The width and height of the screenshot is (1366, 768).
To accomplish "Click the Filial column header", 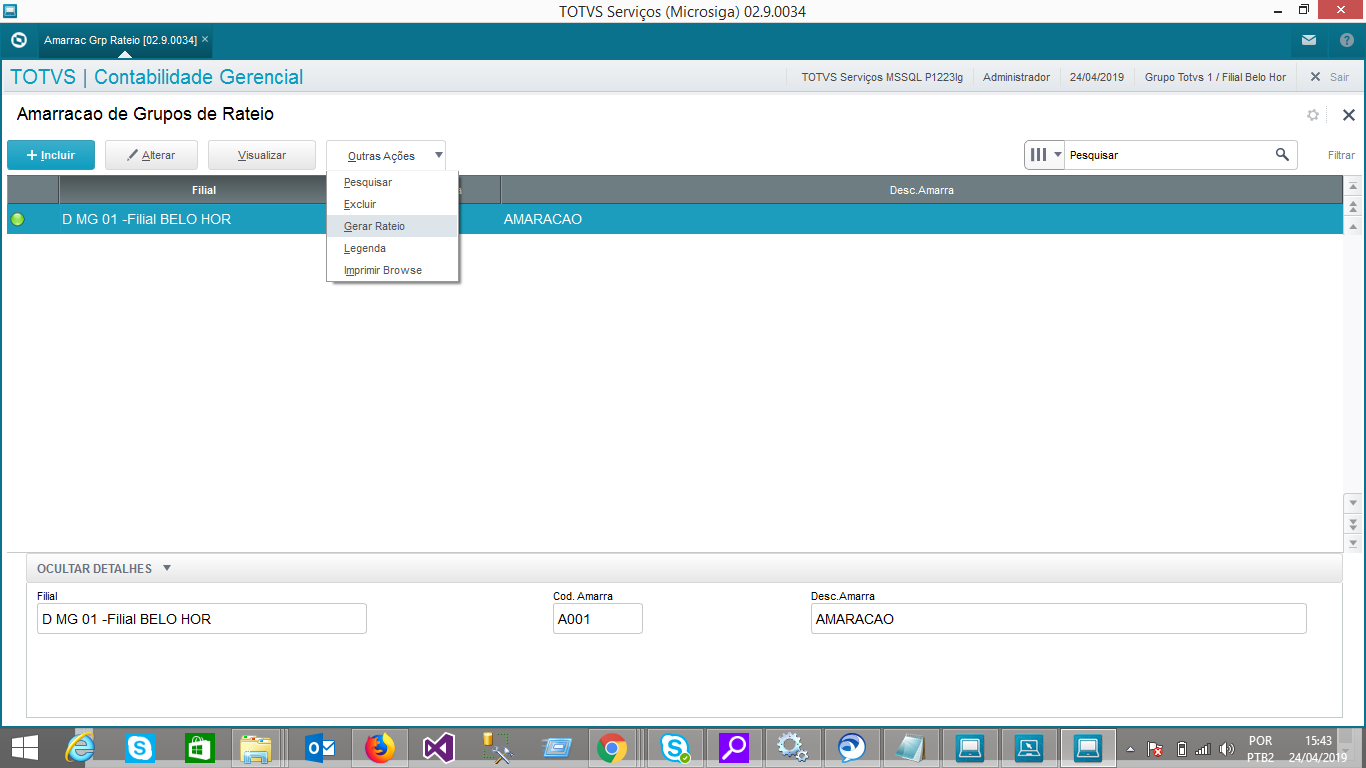I will (204, 190).
